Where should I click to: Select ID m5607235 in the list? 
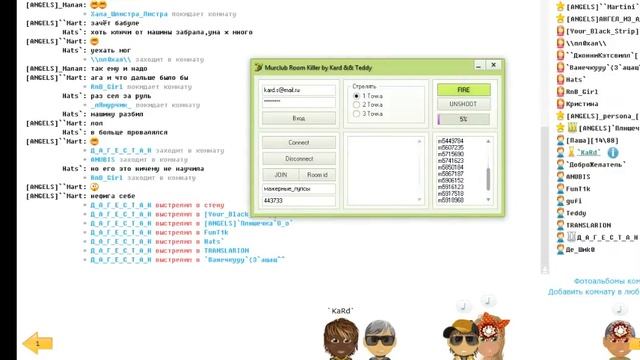pos(451,147)
